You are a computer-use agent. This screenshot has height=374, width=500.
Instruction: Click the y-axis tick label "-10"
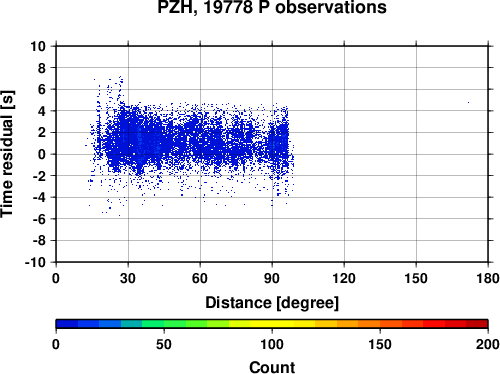click(x=36, y=262)
